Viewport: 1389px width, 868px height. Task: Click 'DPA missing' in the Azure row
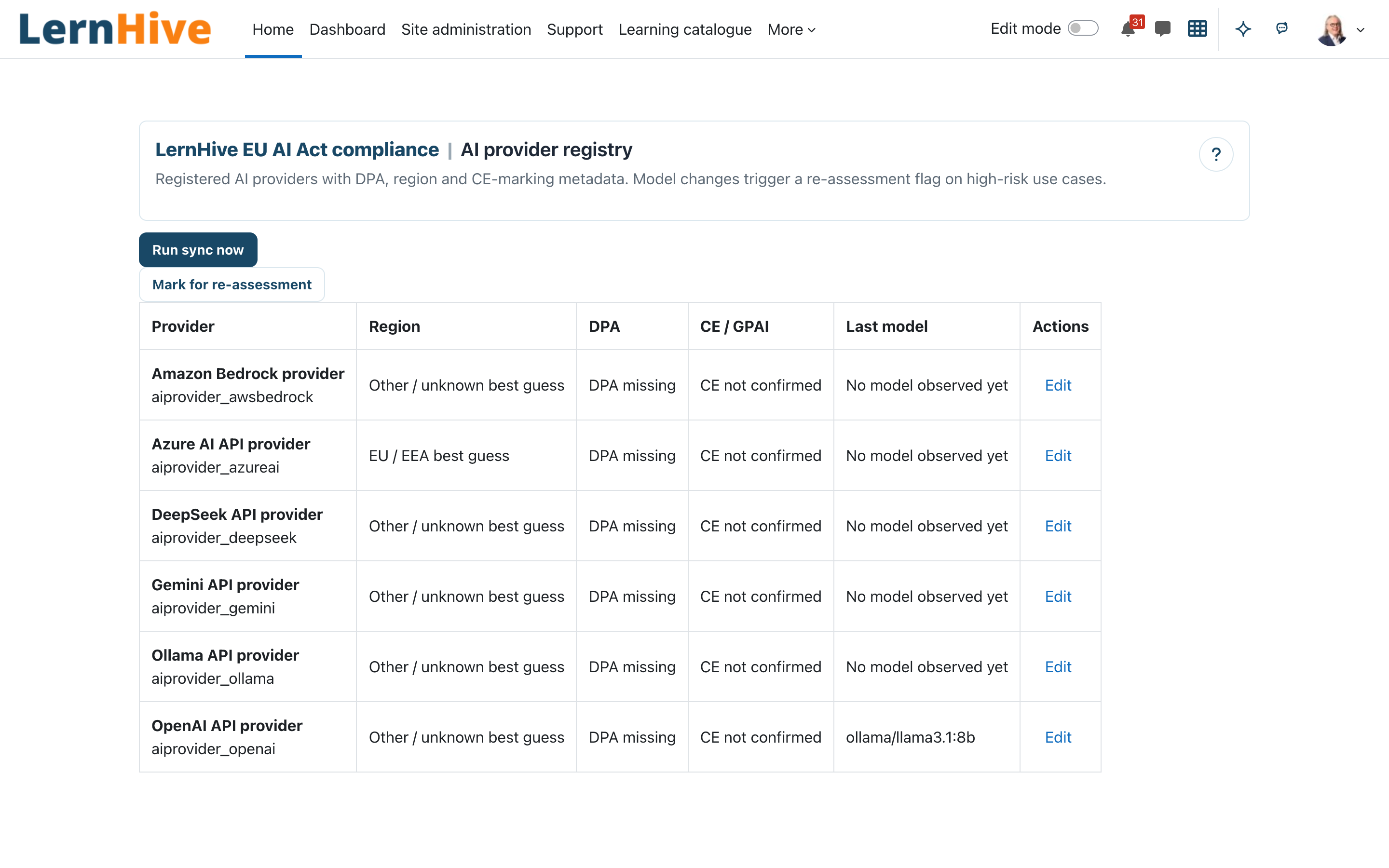pos(632,456)
